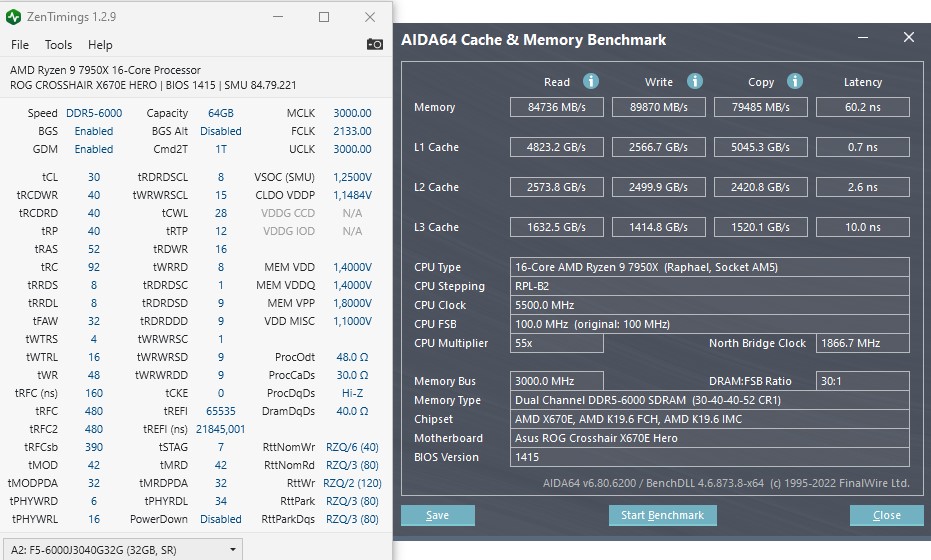Open the Help menu in ZenTimings
The image size is (931, 560).
click(x=100, y=45)
